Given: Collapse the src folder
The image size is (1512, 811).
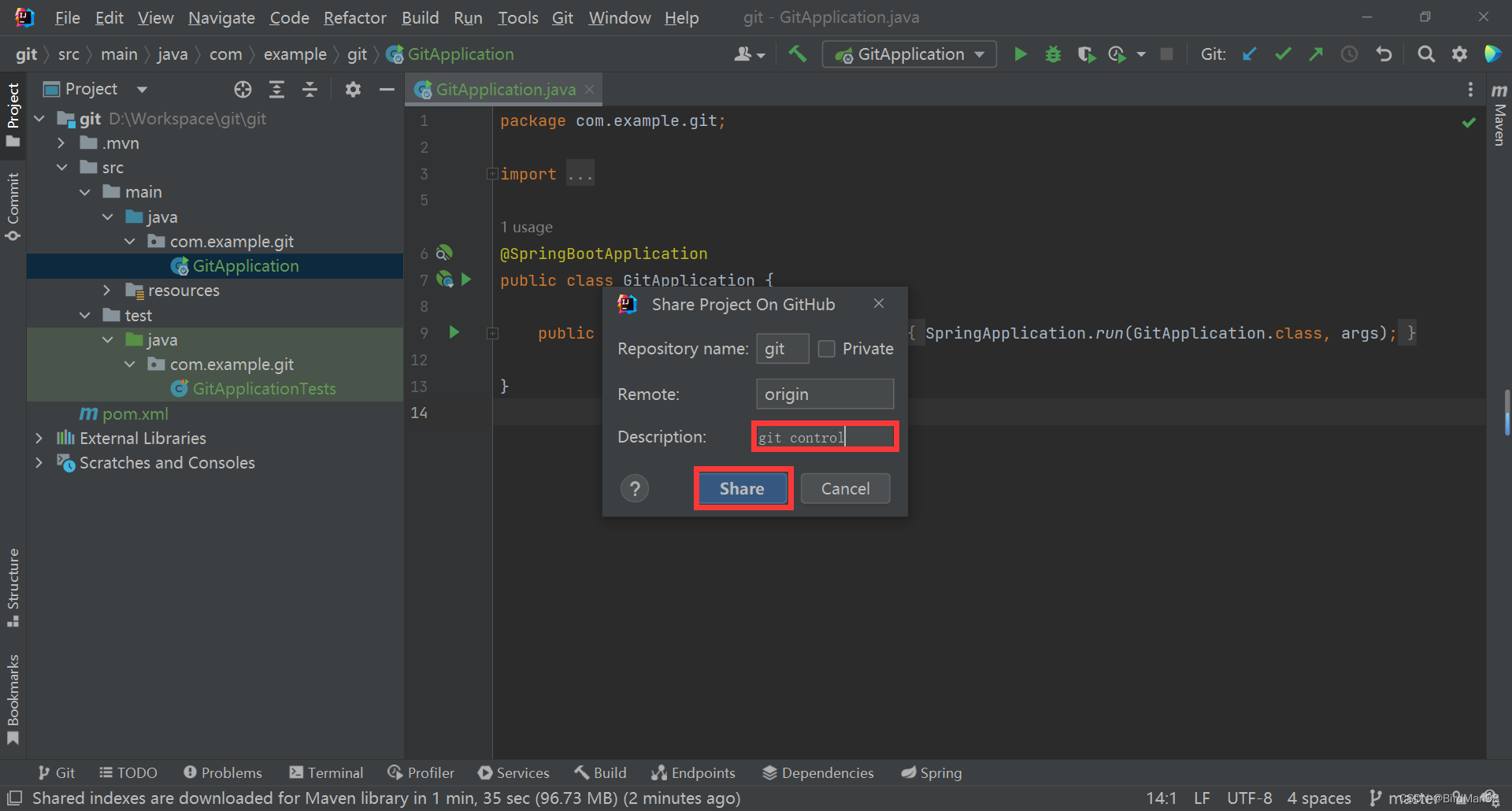Looking at the screenshot, I should point(61,168).
